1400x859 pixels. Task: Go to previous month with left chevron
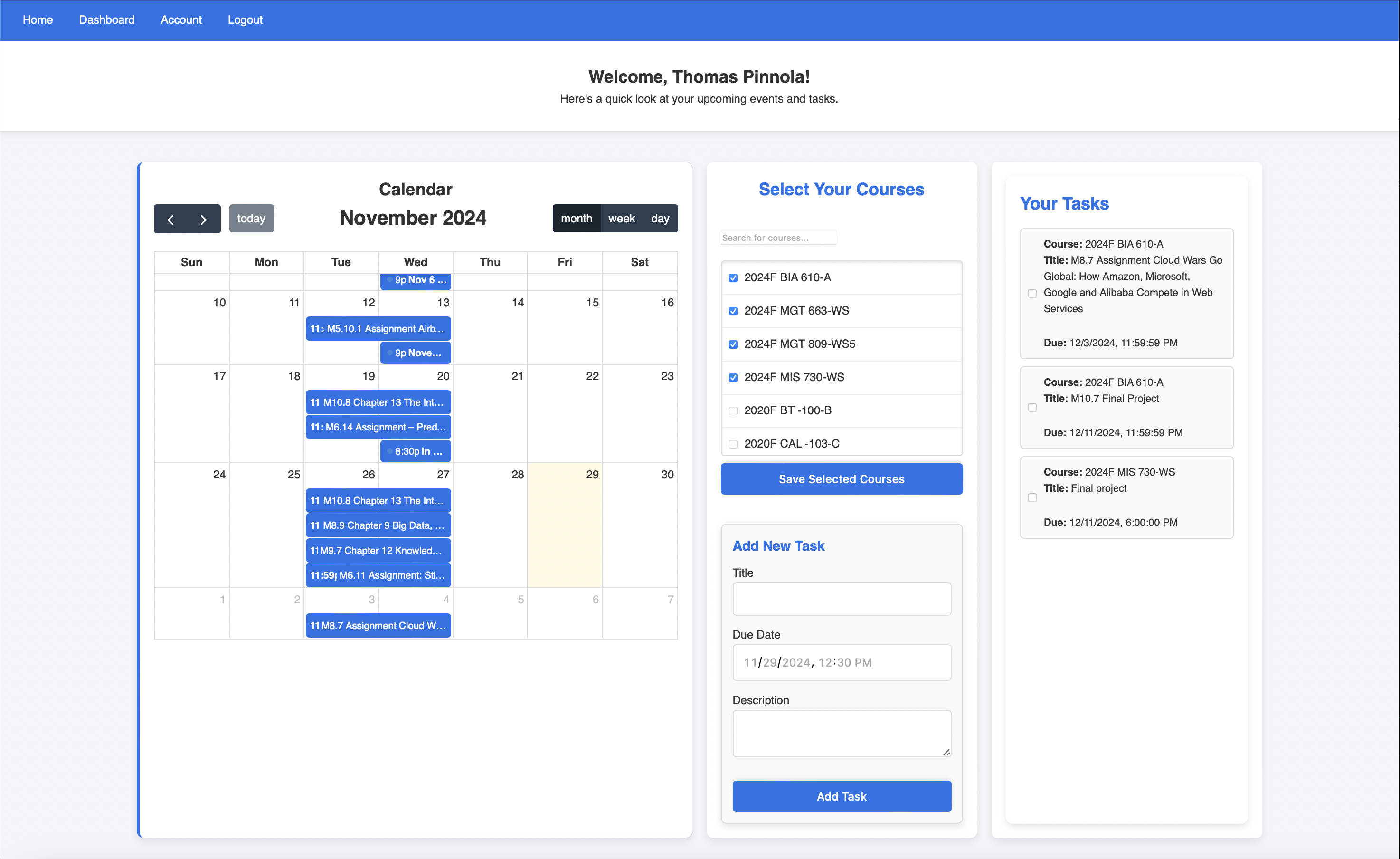[x=170, y=219]
